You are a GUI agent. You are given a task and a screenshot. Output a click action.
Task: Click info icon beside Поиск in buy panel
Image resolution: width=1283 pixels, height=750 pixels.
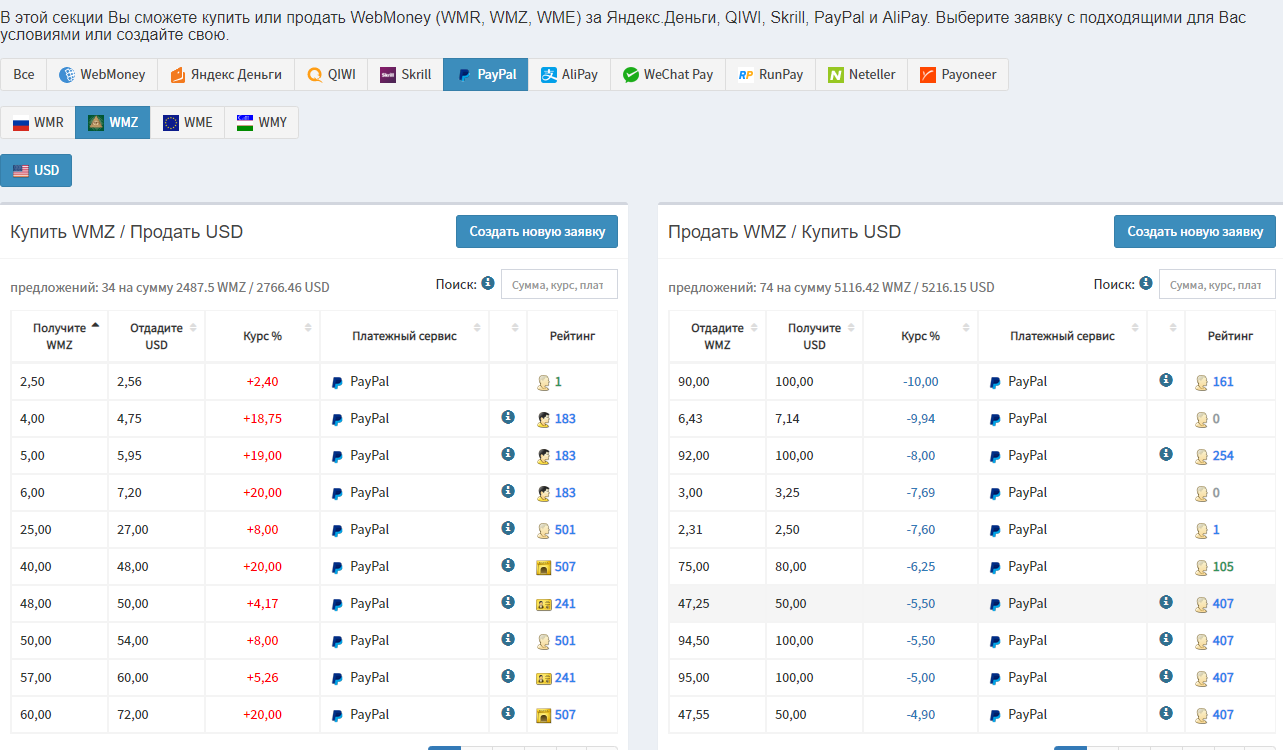488,284
